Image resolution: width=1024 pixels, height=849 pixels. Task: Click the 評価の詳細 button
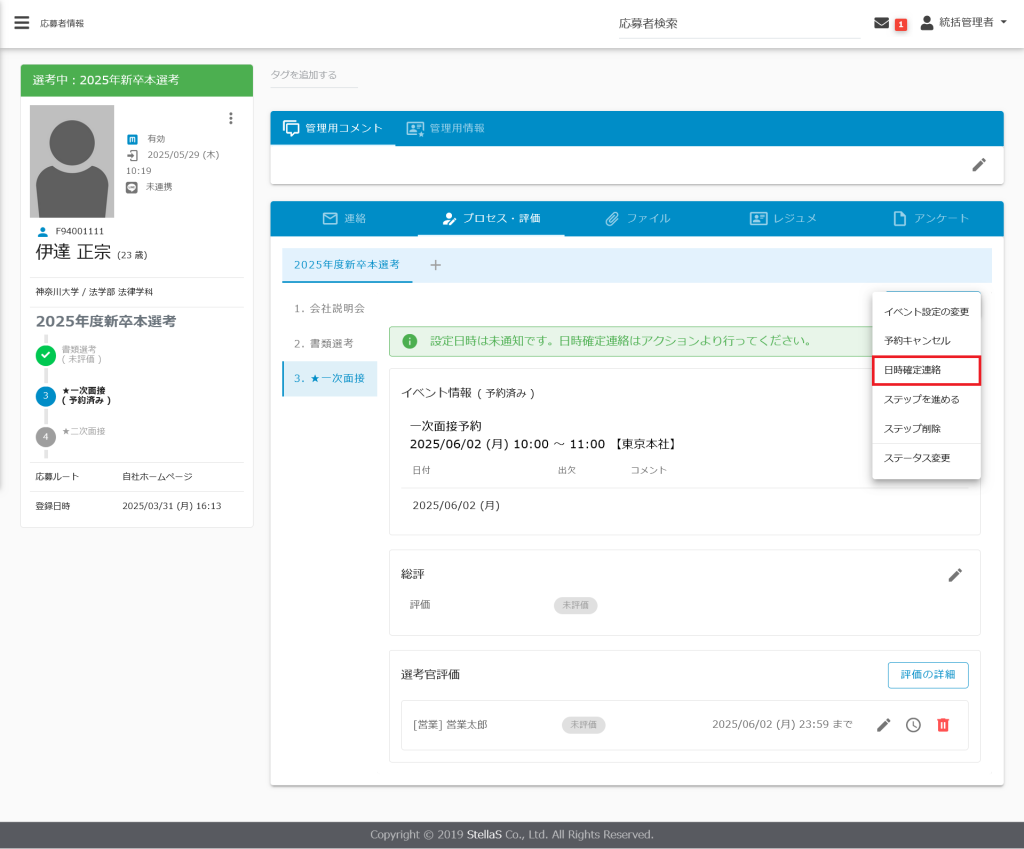pyautogui.click(x=927, y=675)
